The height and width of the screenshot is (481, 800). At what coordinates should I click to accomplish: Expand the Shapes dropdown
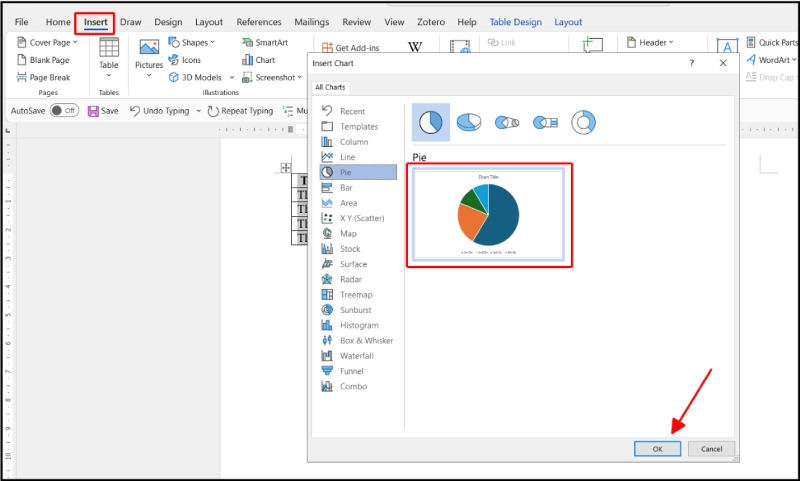click(x=193, y=43)
